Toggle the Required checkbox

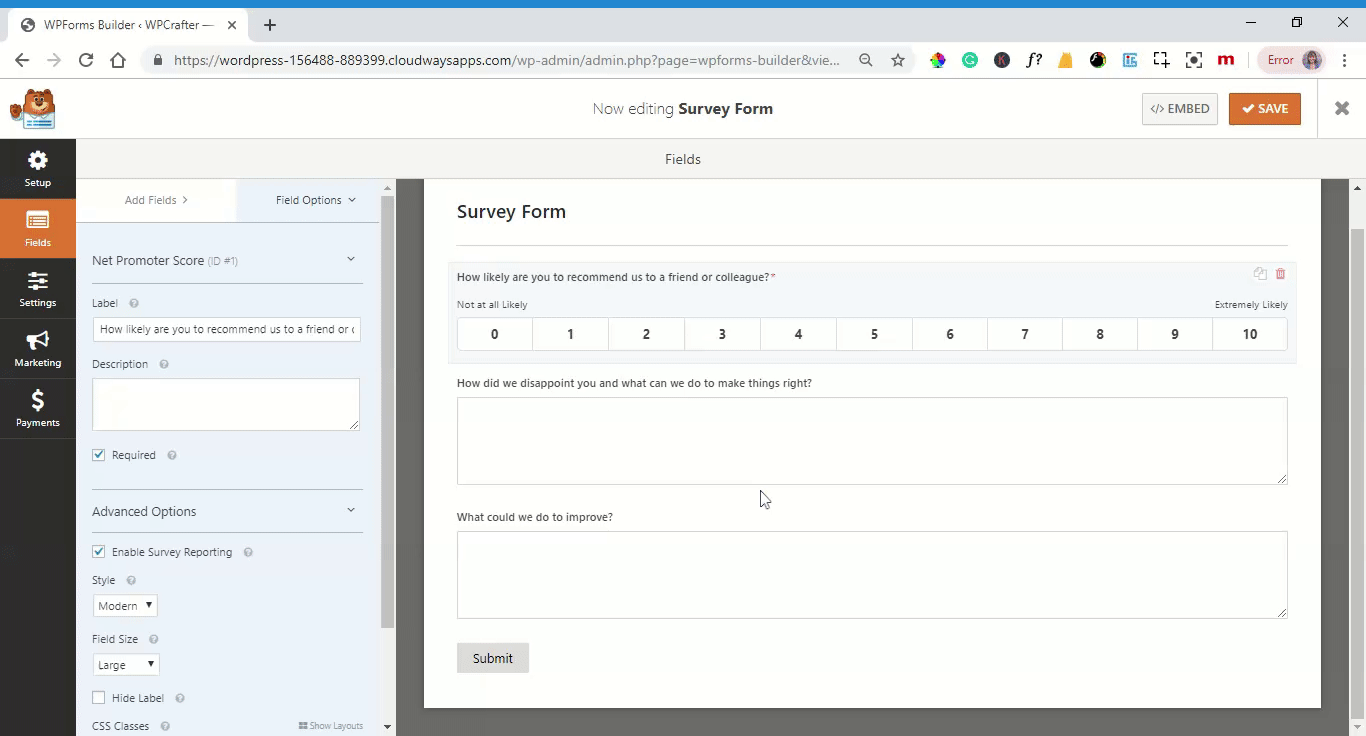tap(98, 455)
